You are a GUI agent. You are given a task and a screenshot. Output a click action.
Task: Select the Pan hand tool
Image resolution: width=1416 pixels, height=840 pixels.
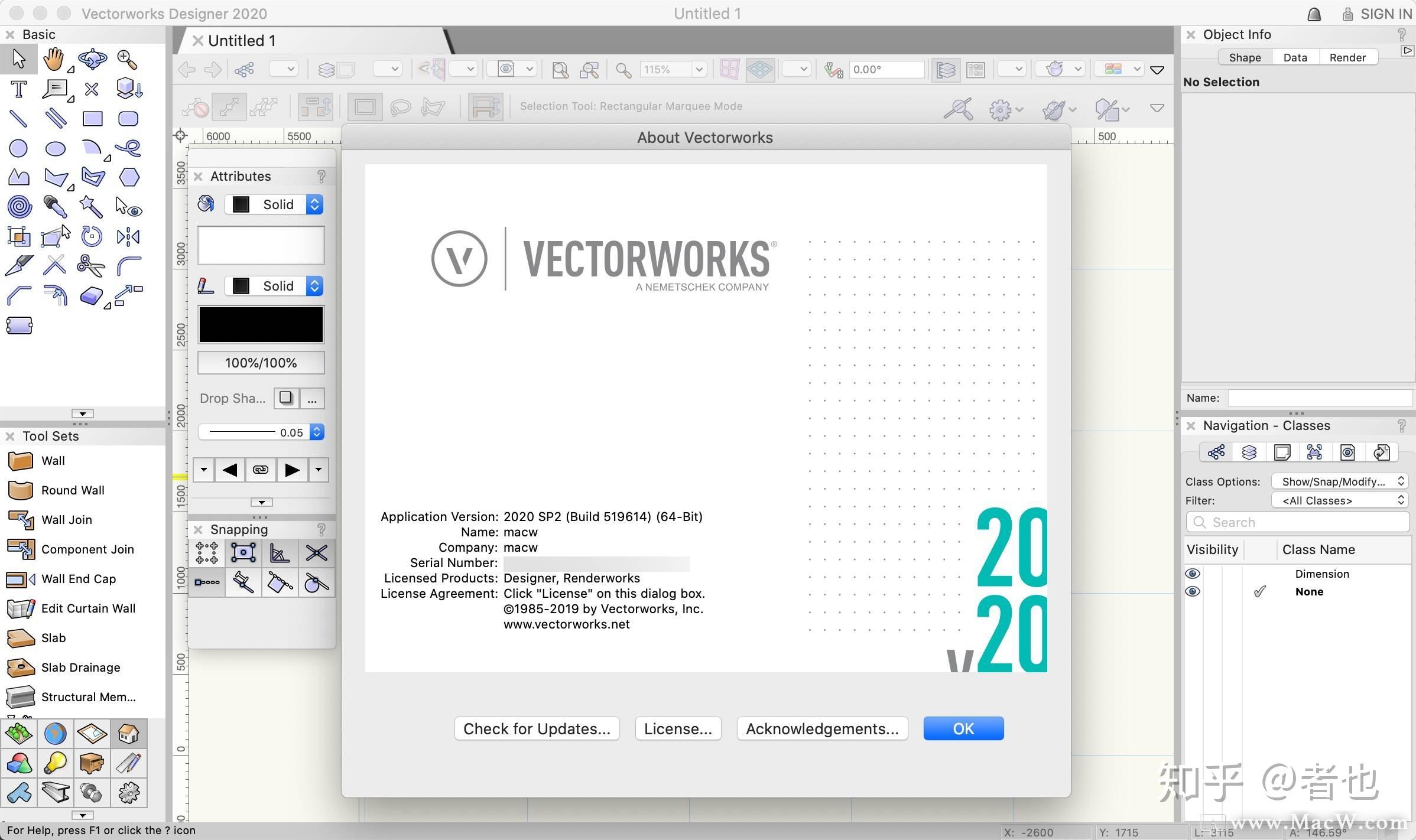pyautogui.click(x=54, y=59)
